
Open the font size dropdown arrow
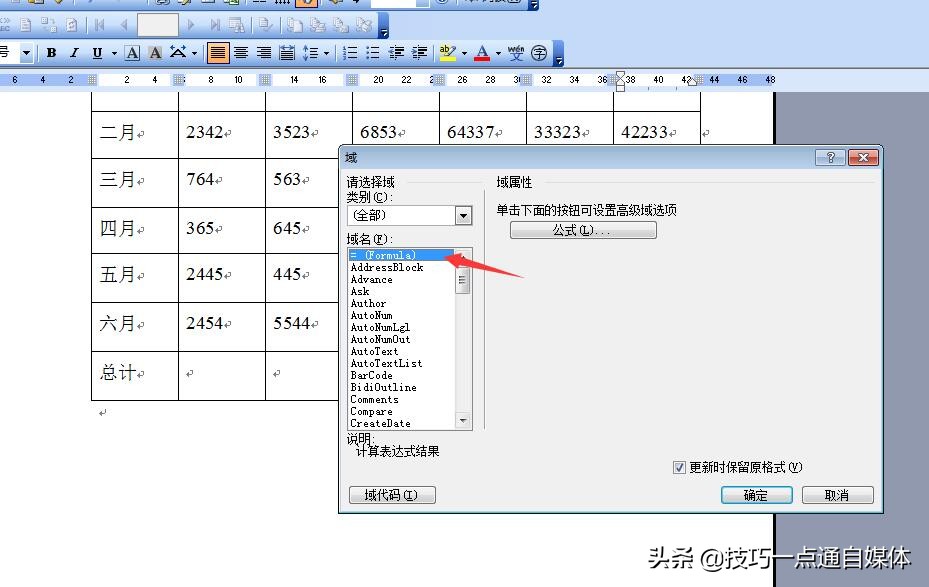[26, 53]
